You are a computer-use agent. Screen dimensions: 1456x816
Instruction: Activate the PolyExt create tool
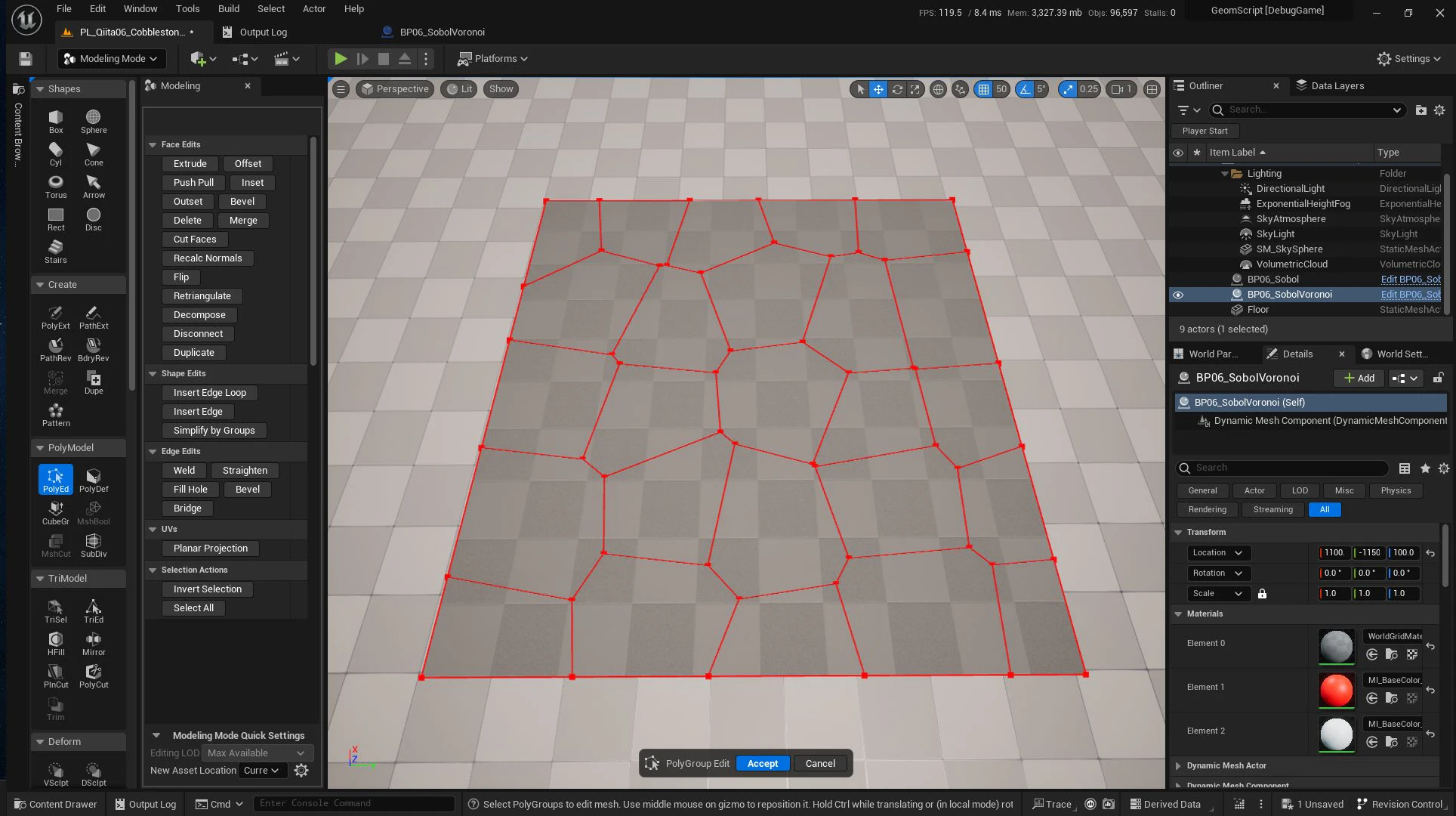(x=56, y=317)
